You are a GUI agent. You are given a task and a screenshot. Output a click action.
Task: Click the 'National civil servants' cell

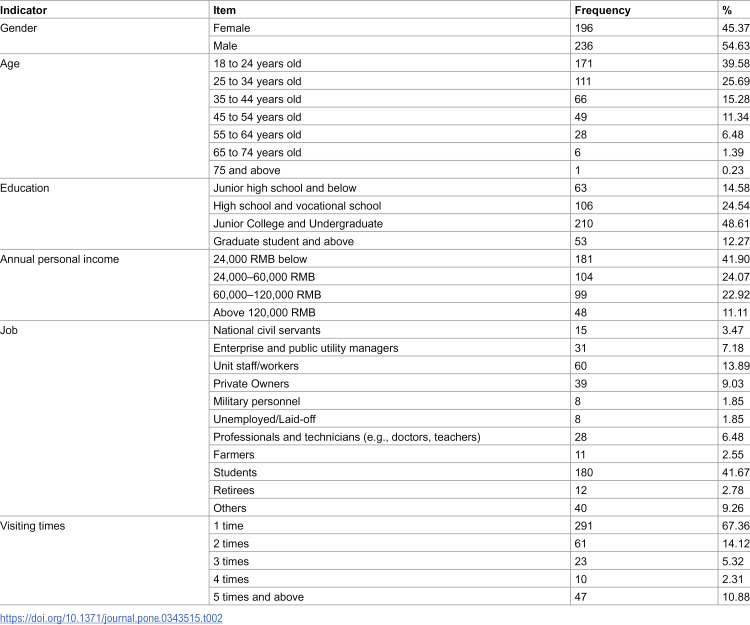[267, 330]
